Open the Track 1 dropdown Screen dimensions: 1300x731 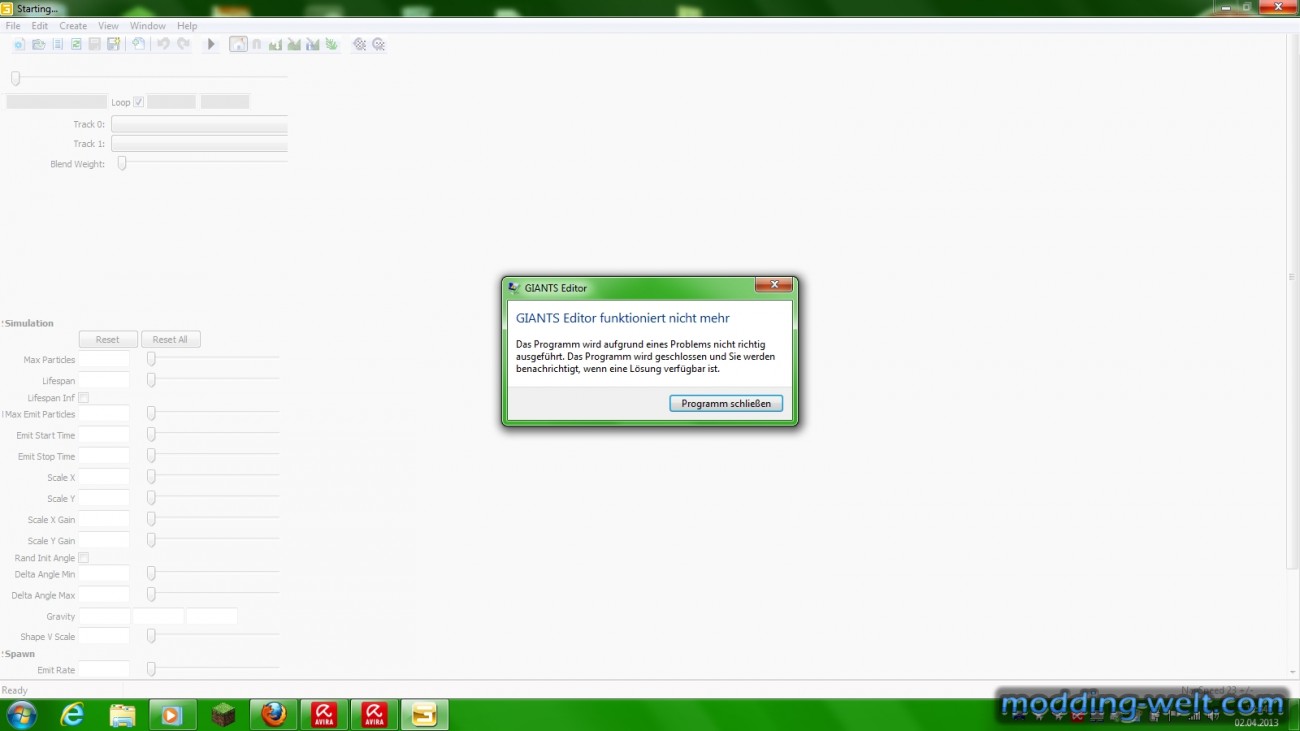[x=199, y=144]
